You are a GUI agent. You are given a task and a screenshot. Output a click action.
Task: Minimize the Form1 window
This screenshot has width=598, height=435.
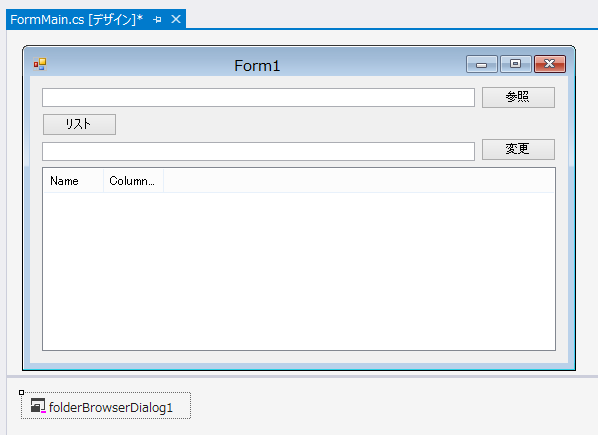[x=482, y=64]
